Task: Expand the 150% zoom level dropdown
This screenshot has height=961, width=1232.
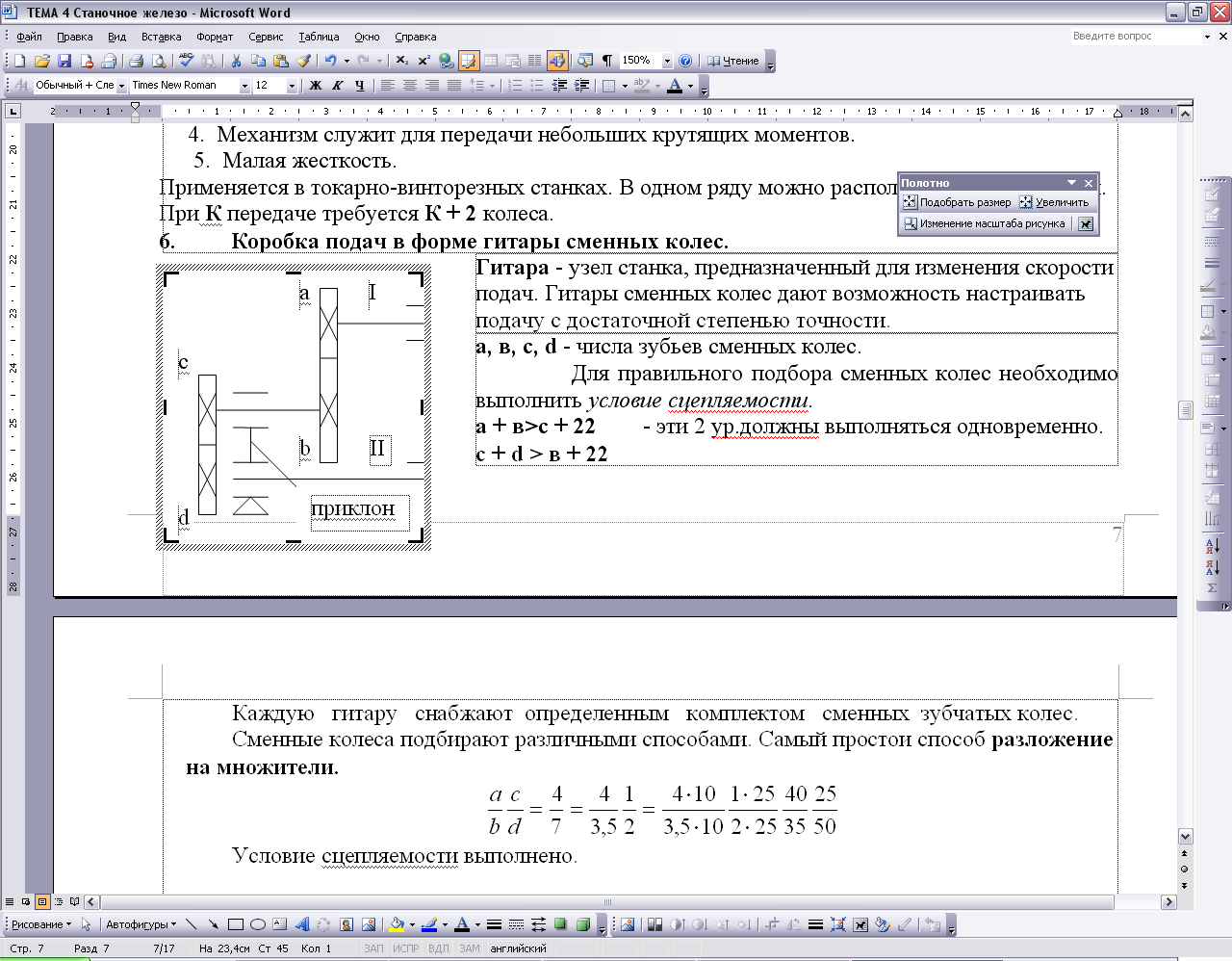Action: click(x=667, y=61)
